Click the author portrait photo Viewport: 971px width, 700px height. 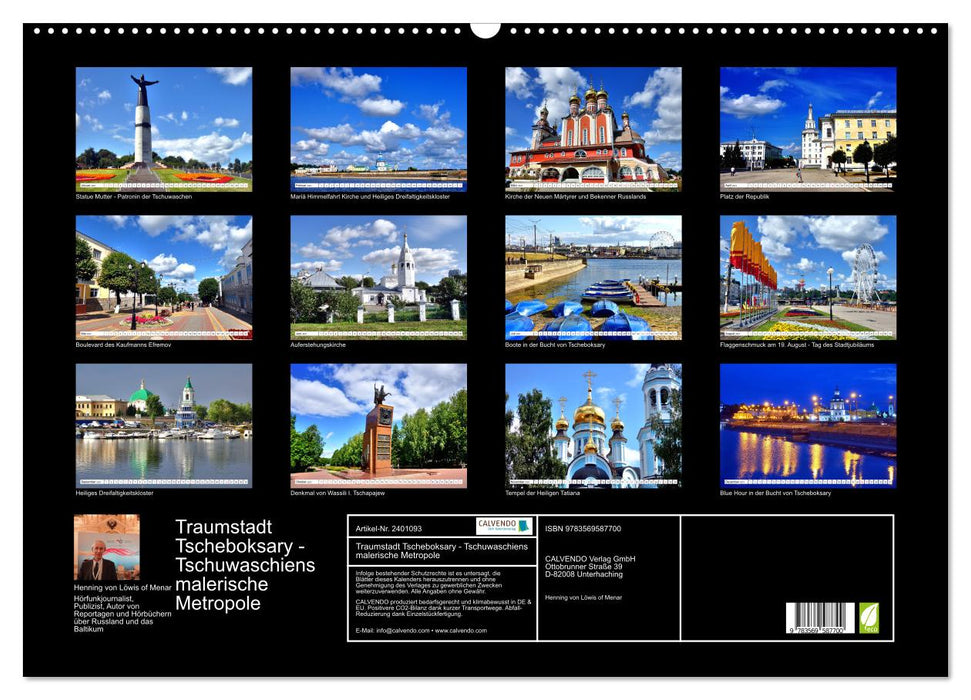coord(107,547)
